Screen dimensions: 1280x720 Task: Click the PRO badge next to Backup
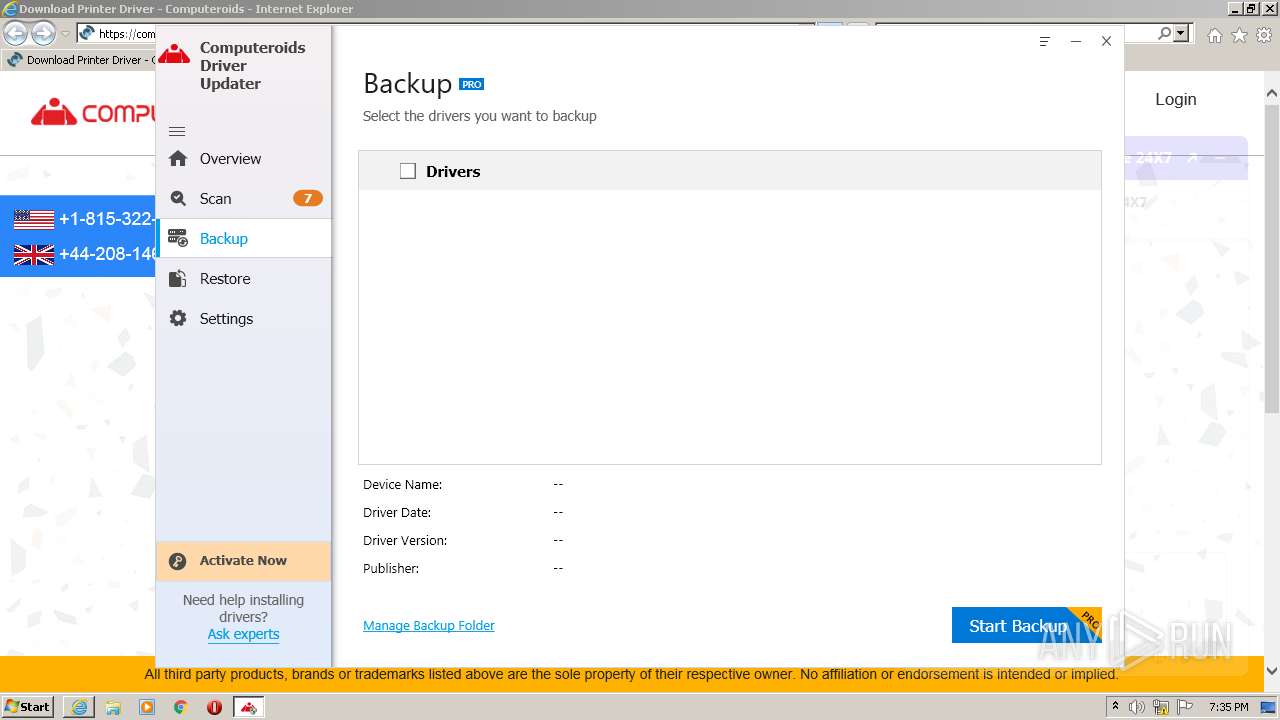tap(471, 84)
